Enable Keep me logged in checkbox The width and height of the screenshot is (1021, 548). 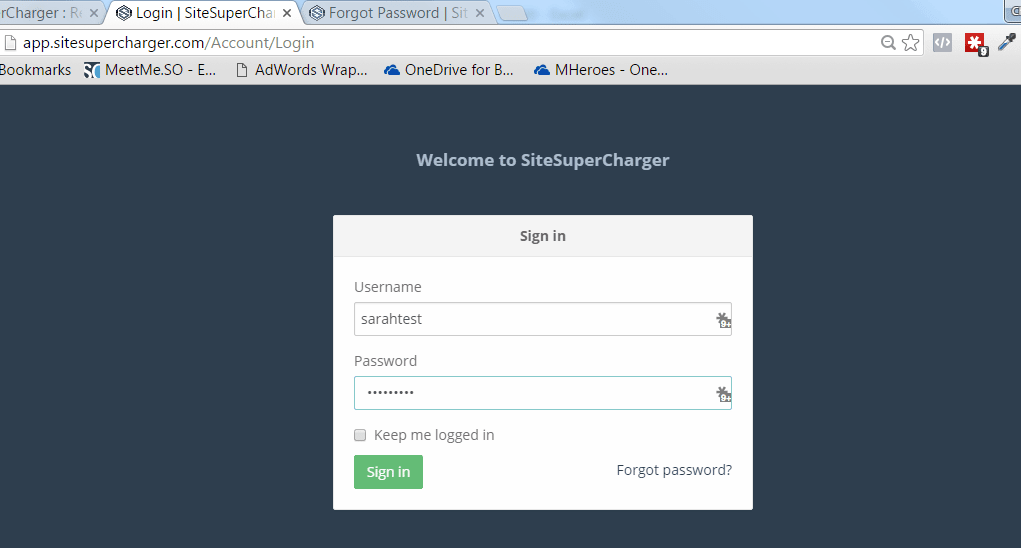point(360,435)
